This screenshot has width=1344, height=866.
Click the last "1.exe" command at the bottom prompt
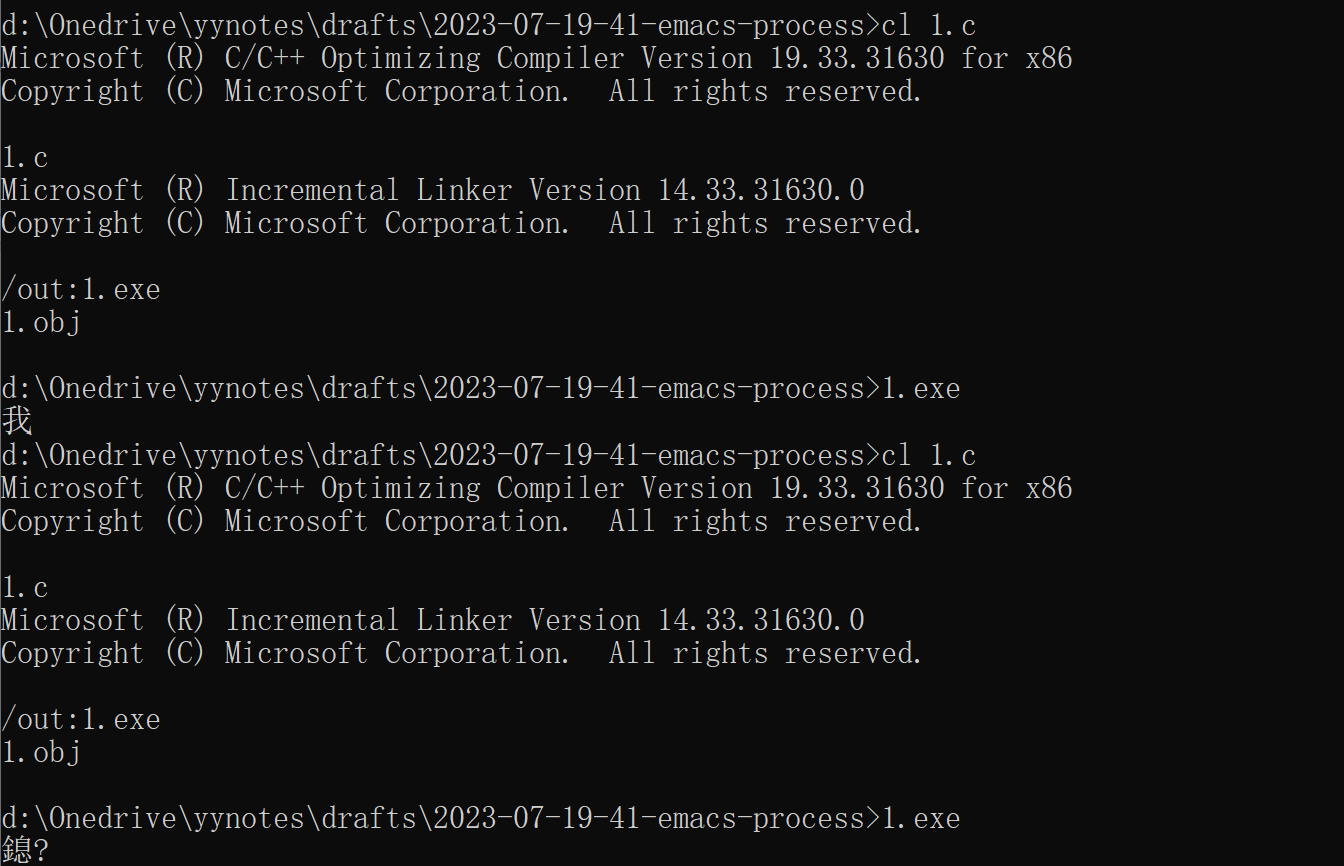point(920,818)
